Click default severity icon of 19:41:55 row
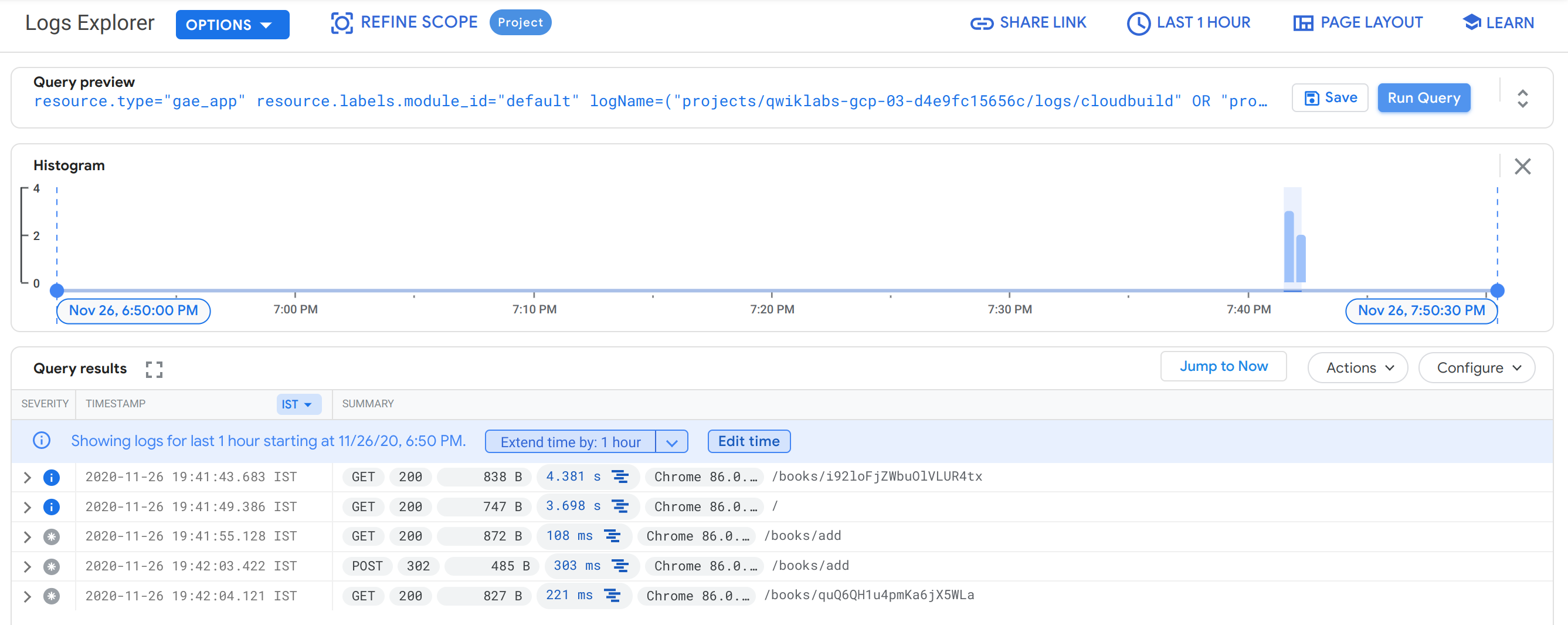 52,536
